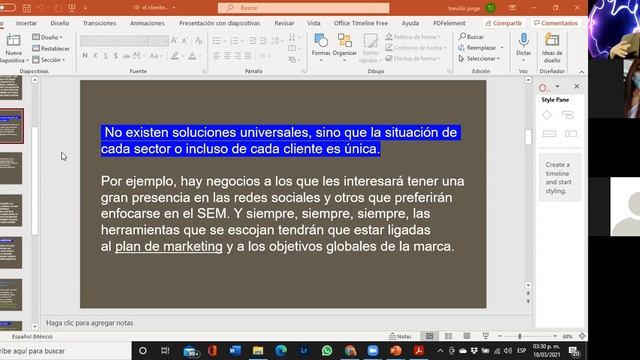
Task: Switch to the Animaciones tab
Action: (147, 23)
